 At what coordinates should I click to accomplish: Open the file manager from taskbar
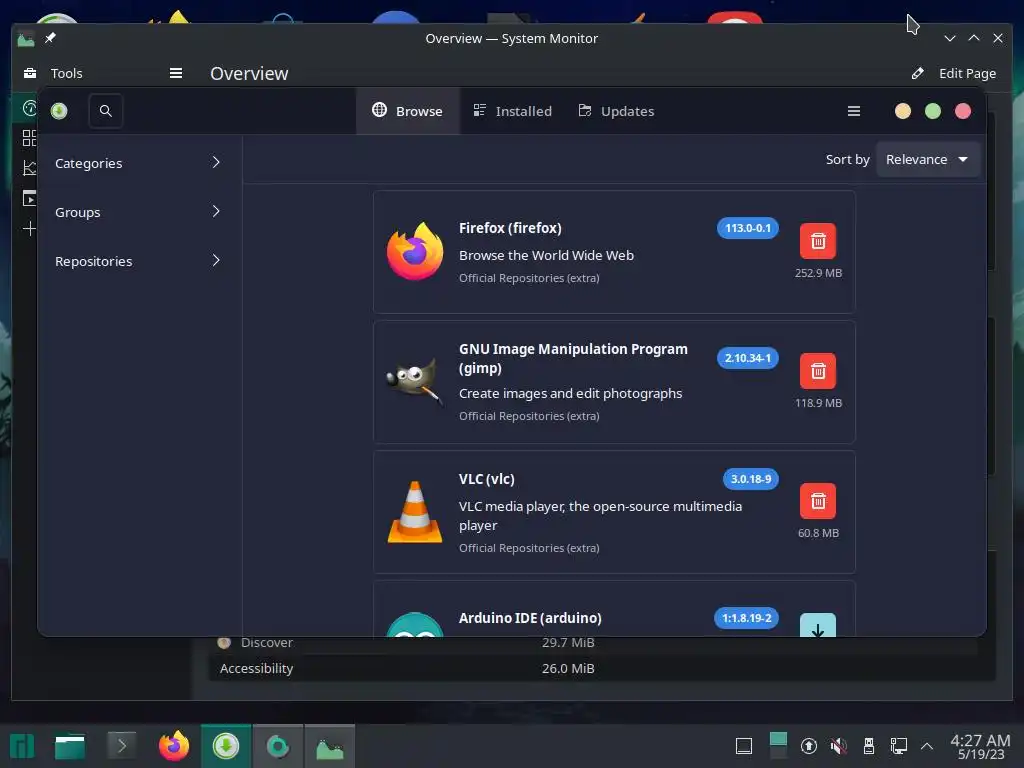pyautogui.click(x=70, y=746)
